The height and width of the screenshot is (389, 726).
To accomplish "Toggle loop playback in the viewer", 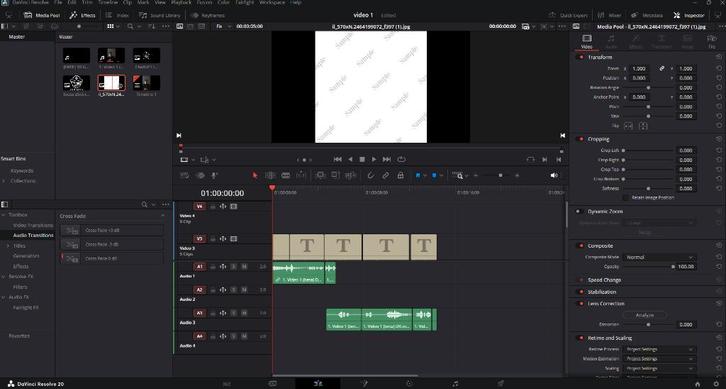I will click(401, 159).
